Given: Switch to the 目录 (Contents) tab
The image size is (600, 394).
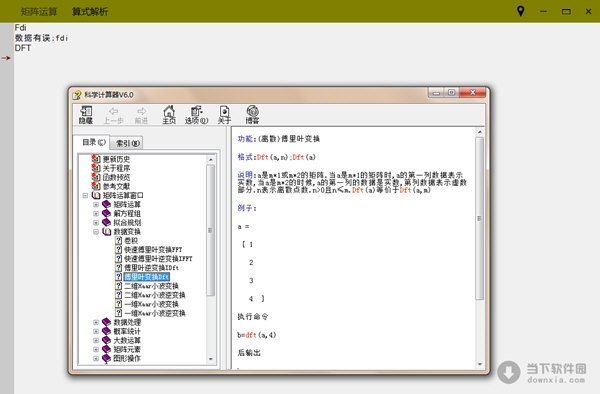Looking at the screenshot, I should point(92,143).
